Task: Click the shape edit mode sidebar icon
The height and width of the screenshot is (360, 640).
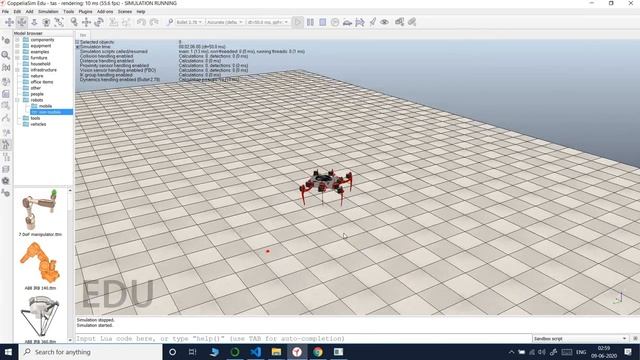Action: pyautogui.click(x=6, y=106)
